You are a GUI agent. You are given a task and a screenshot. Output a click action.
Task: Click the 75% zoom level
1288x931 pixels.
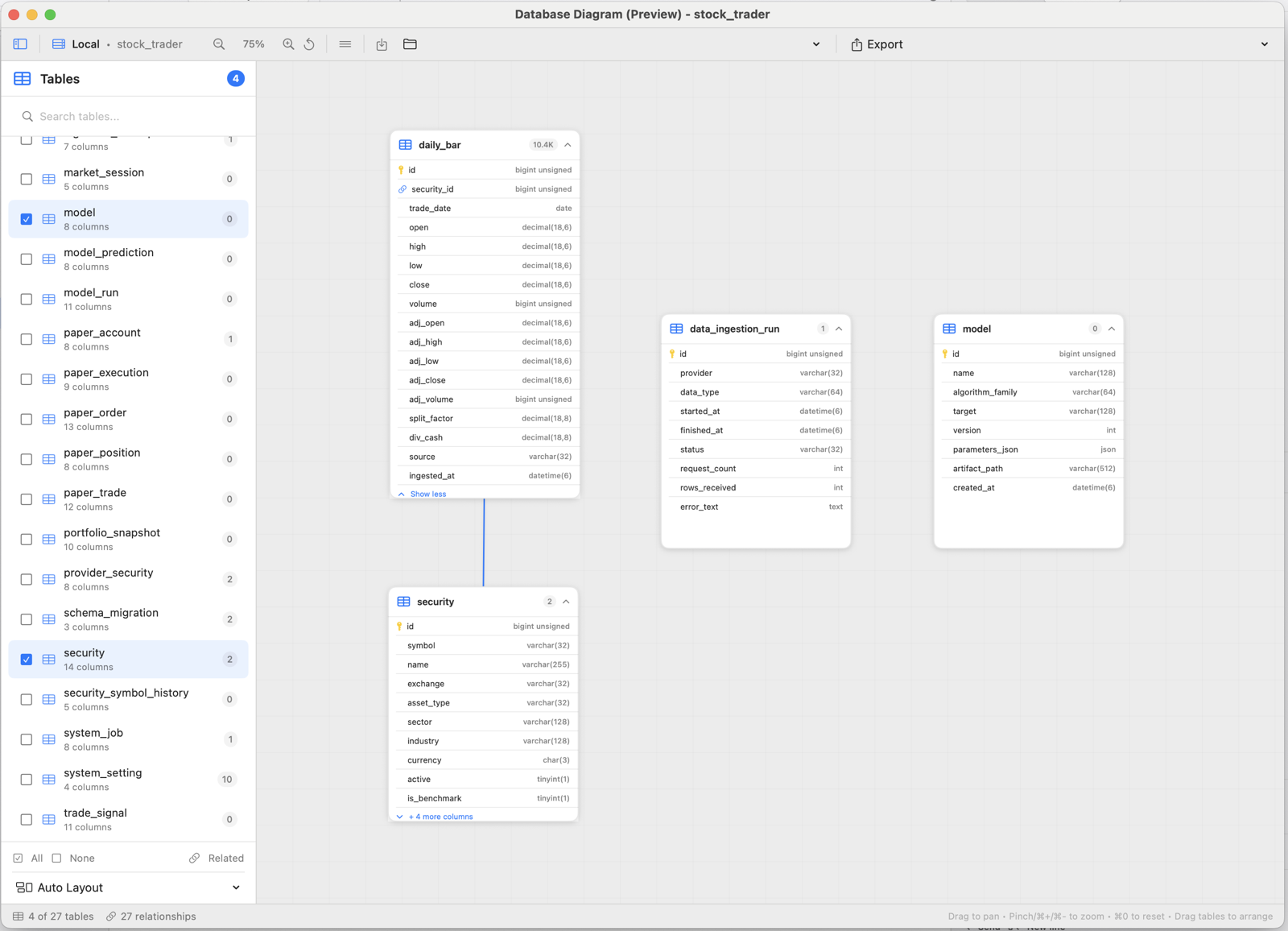(254, 44)
